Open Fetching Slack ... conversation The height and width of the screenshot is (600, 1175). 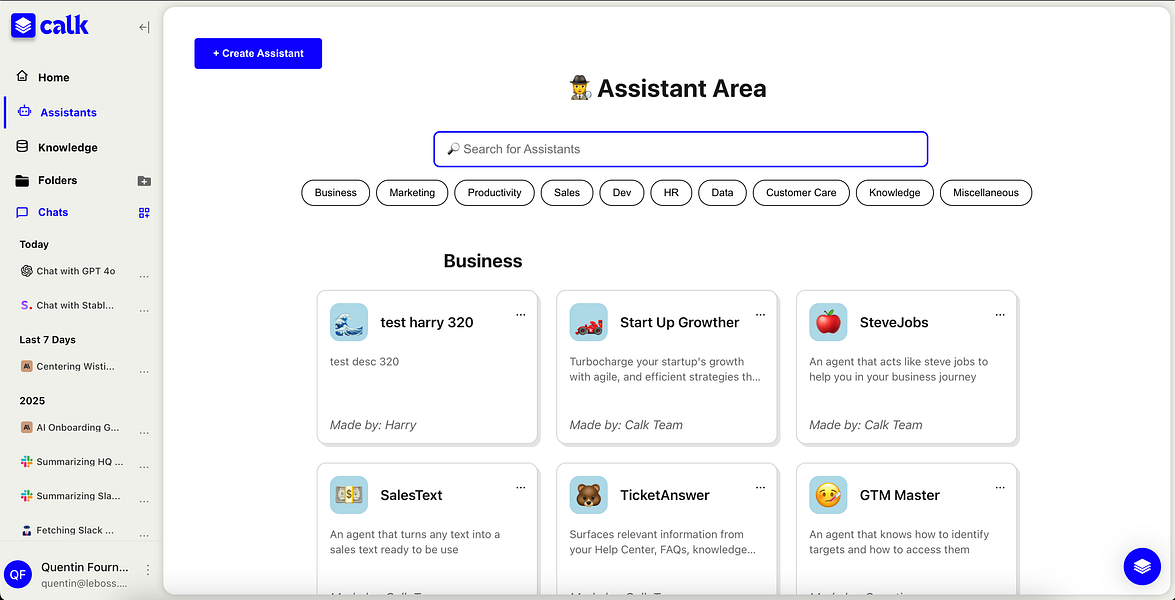tap(76, 530)
